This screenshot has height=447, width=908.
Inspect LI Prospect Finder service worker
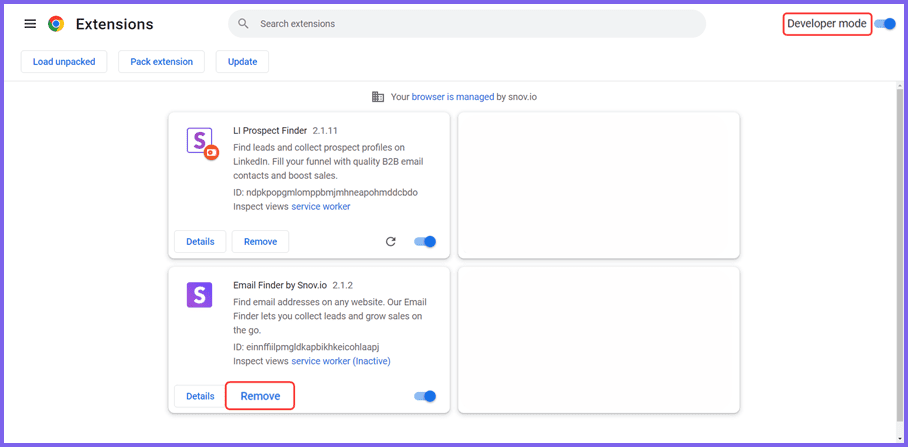[321, 206]
